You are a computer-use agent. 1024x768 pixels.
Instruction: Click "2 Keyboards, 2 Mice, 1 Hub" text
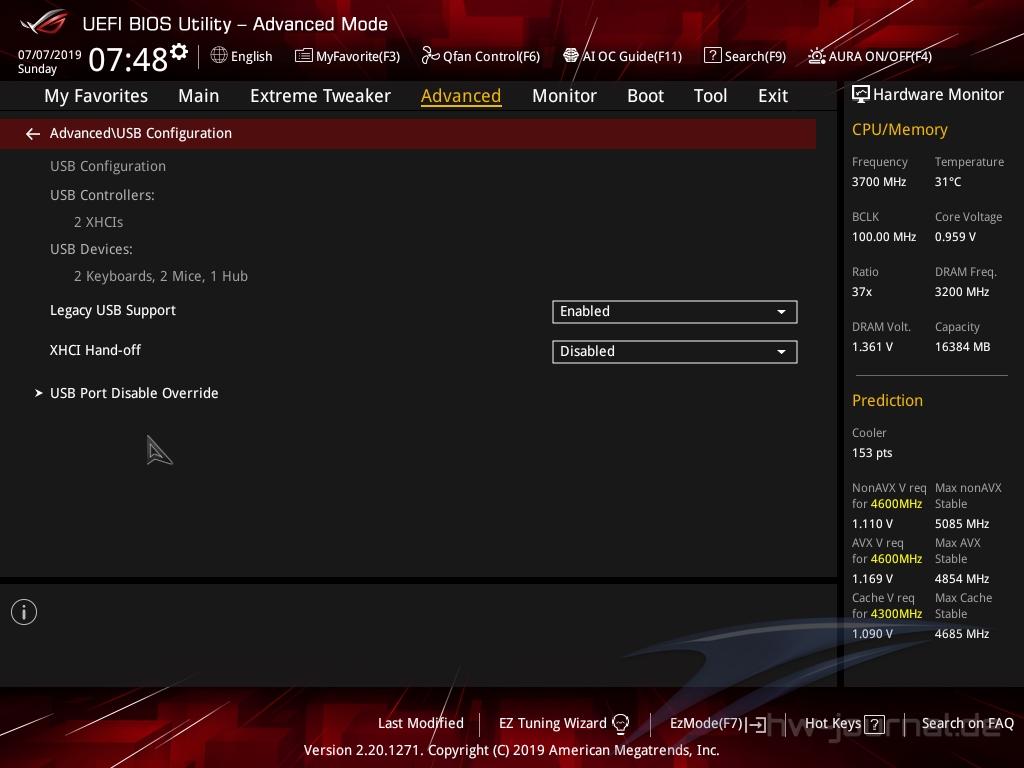(161, 276)
